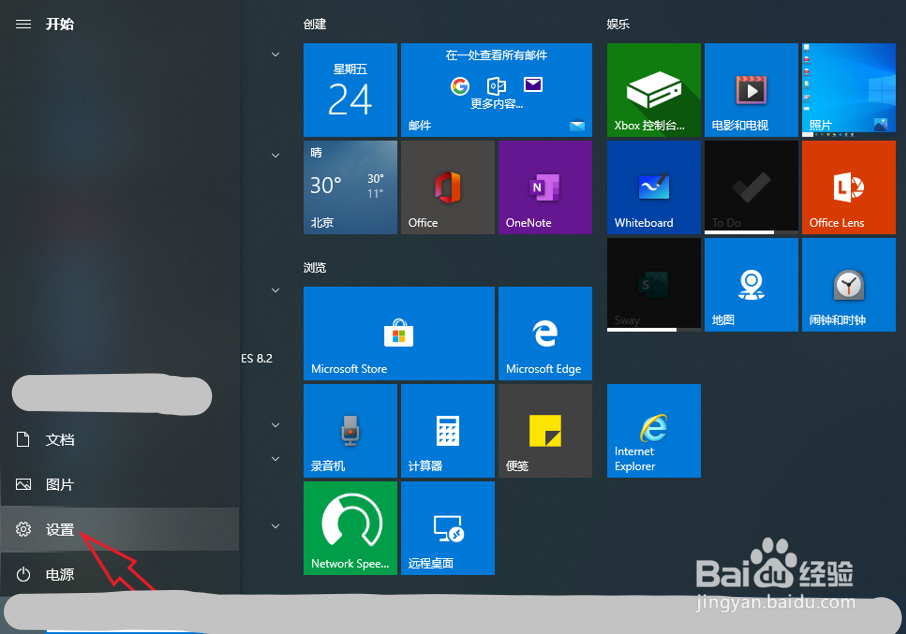Screen dimensions: 906x634
Task: Launch the Office tile
Action: pyautogui.click(x=448, y=187)
